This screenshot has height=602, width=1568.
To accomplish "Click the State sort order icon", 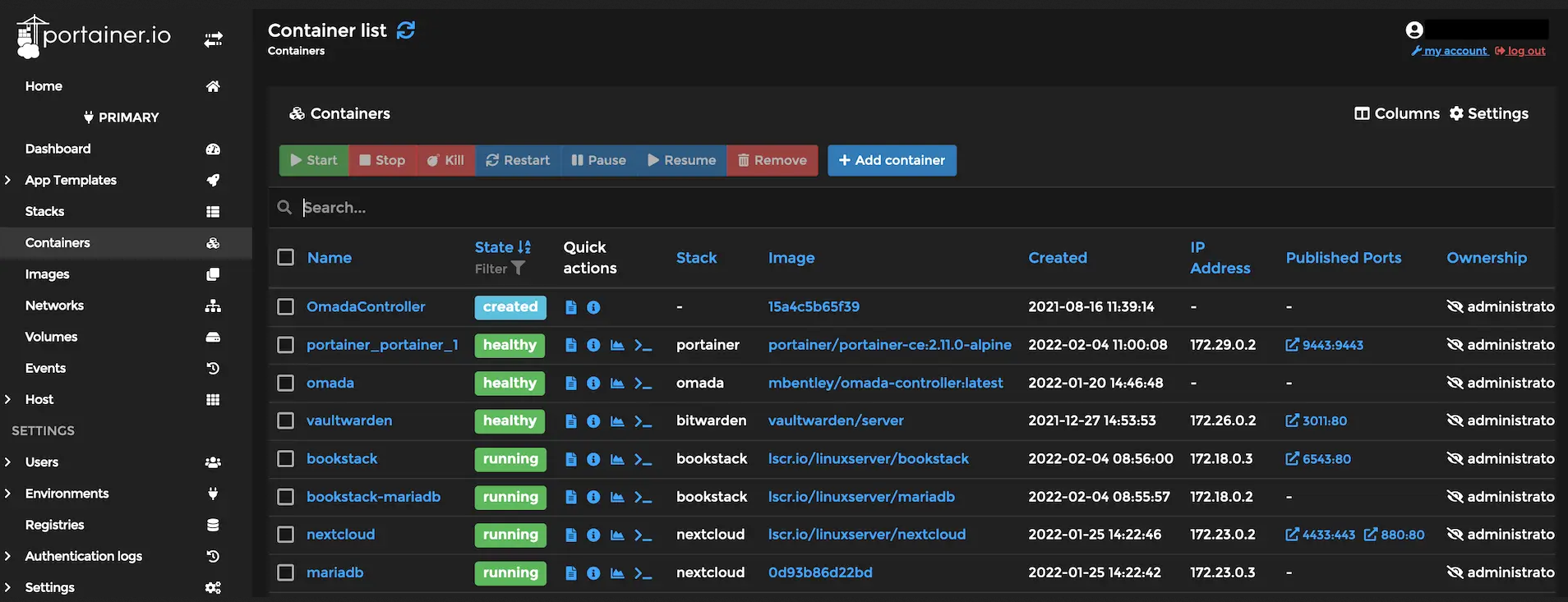I will (524, 247).
